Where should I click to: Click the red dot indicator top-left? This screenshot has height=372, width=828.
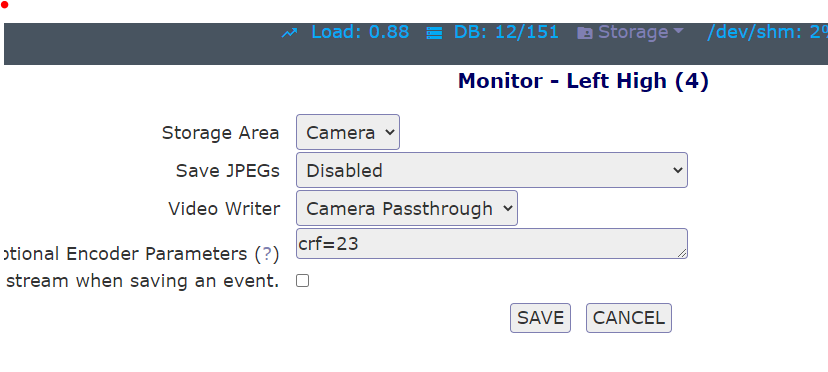(x=5, y=5)
